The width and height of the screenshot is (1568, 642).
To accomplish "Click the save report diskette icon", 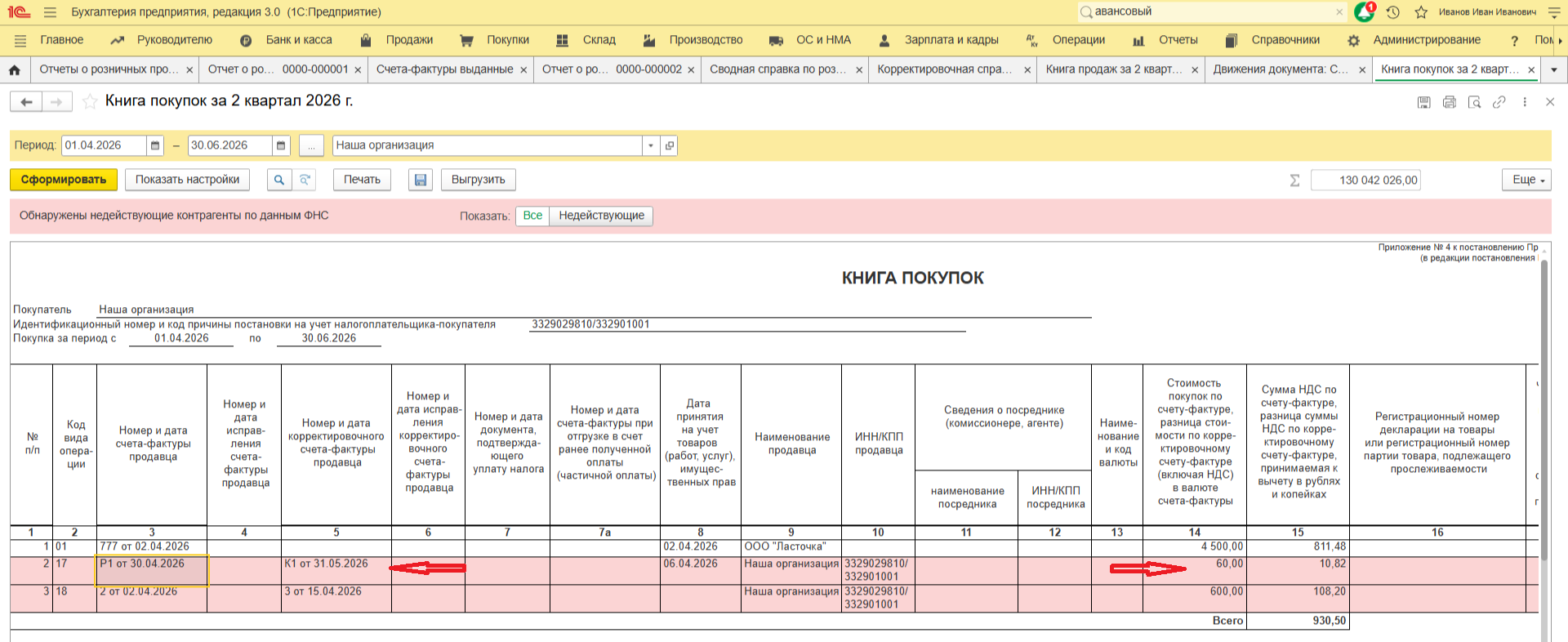I will (420, 180).
